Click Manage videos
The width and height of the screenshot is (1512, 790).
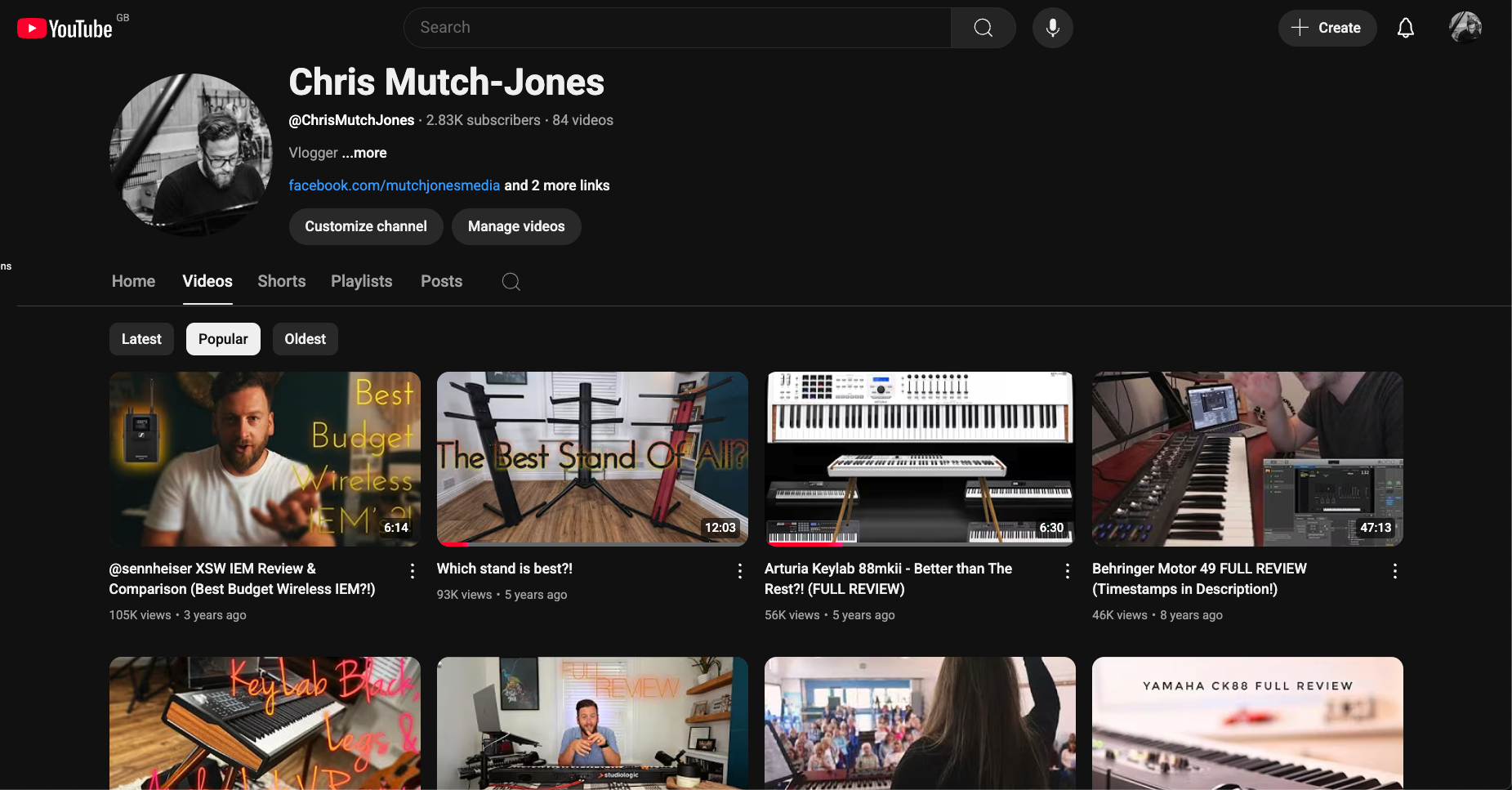click(516, 226)
